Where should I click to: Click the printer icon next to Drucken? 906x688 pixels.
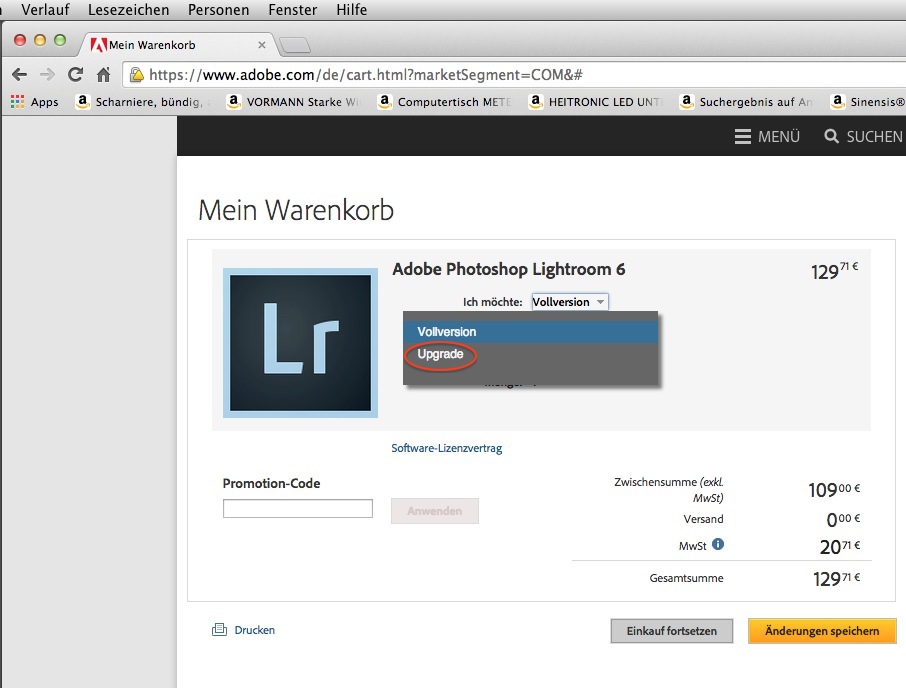[x=220, y=630]
